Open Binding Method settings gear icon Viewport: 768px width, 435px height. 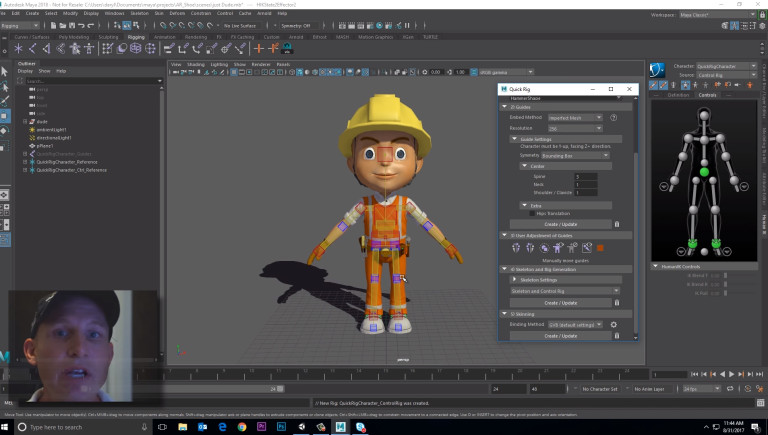(x=613, y=324)
